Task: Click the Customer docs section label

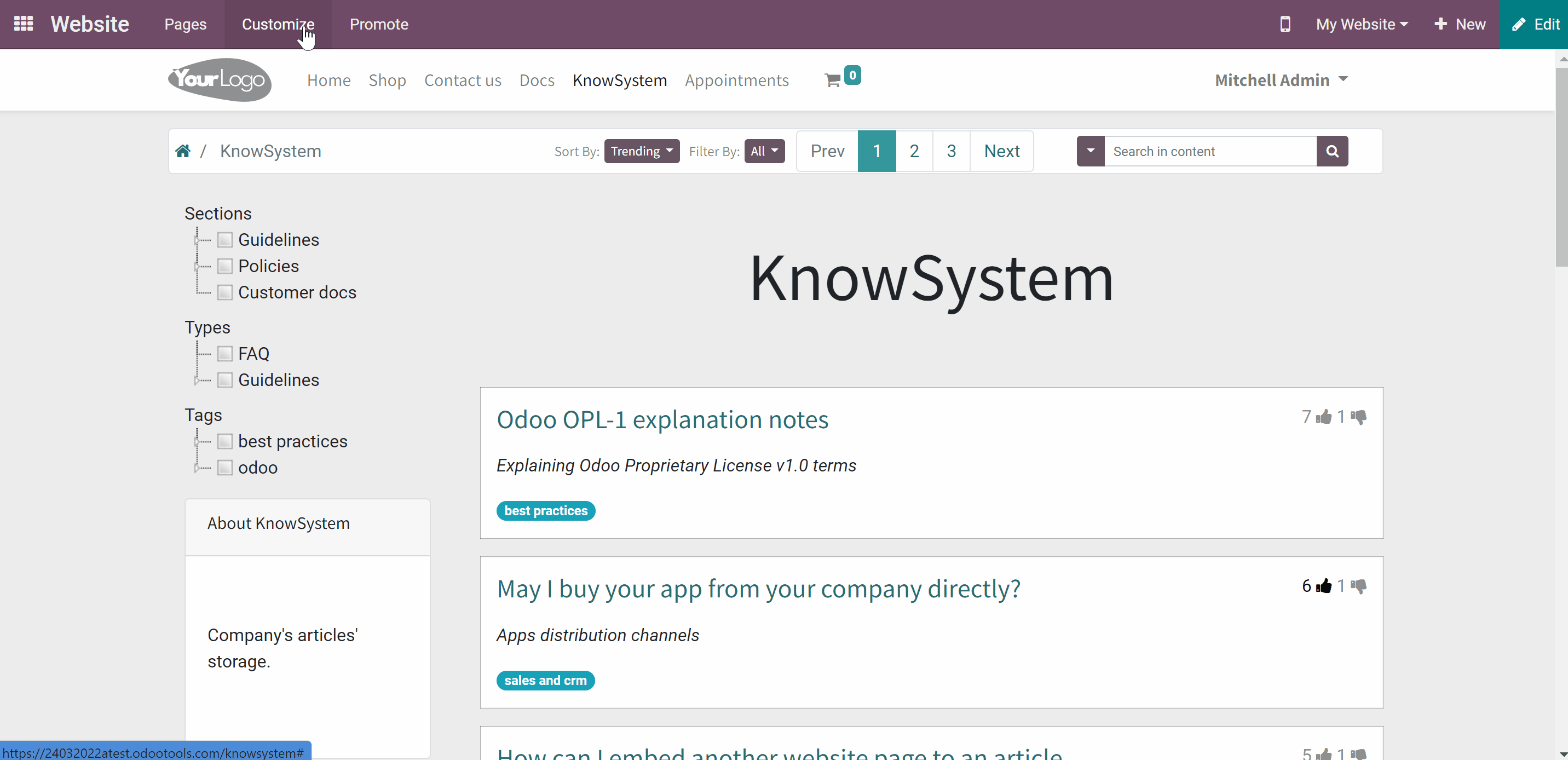Action: (297, 292)
